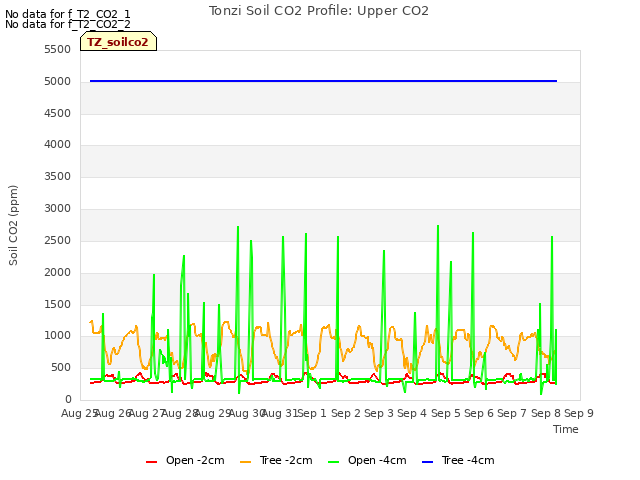Click the Sep 2 x-axis date label
640x480 pixels.
(345, 413)
